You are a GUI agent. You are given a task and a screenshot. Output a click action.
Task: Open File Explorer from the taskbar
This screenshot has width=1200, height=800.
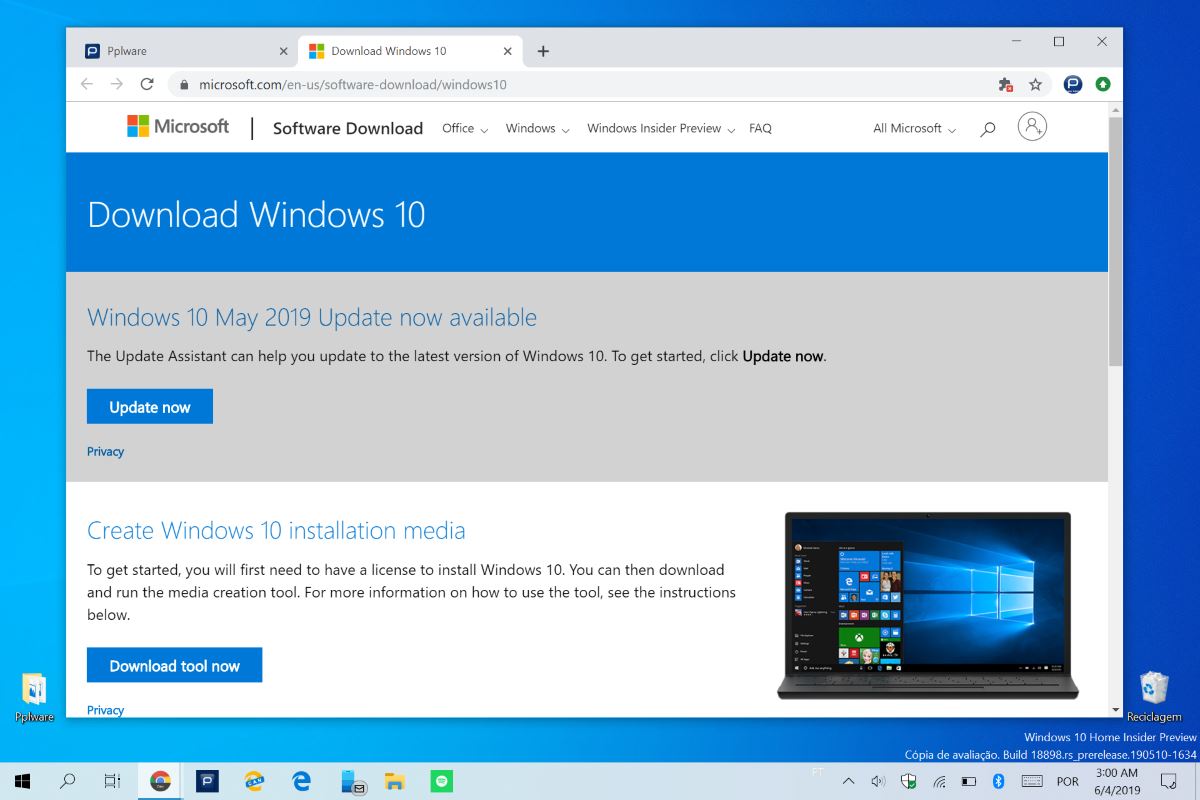tap(395, 781)
